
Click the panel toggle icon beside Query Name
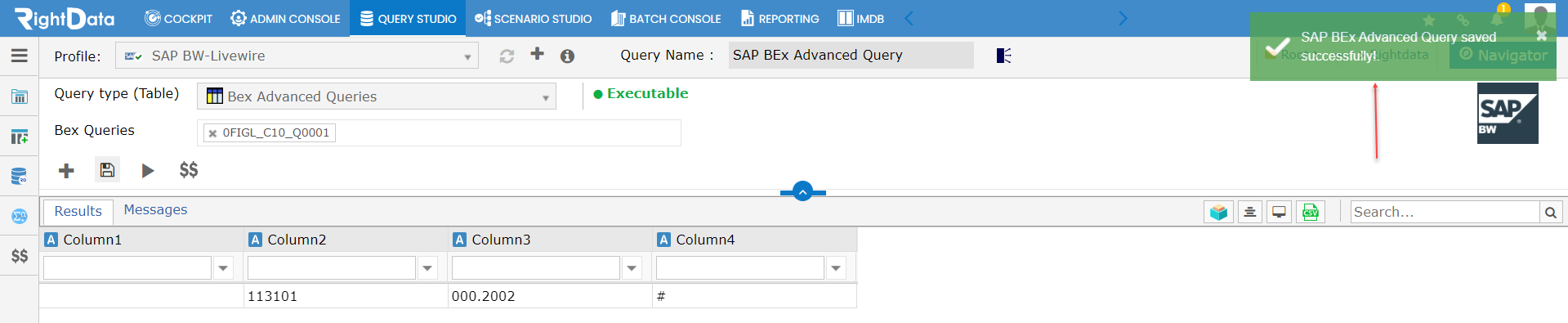tap(1004, 56)
